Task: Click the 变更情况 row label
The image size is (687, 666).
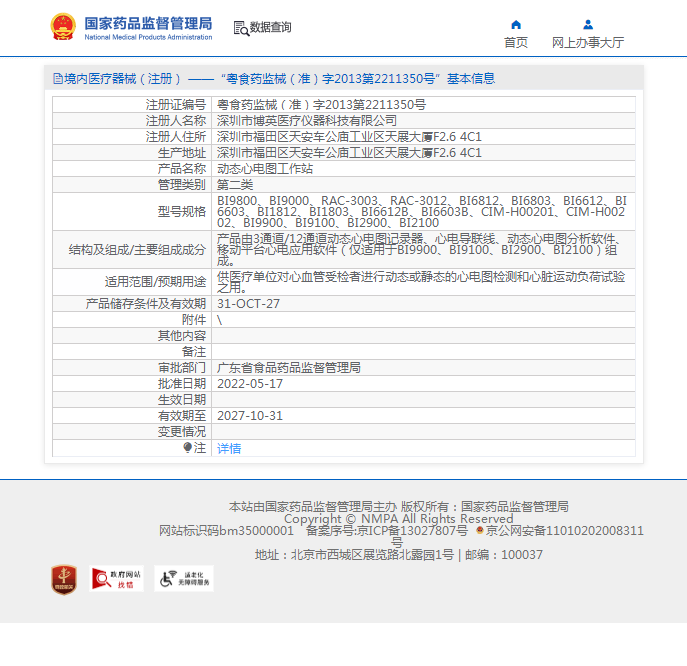Action: (x=182, y=432)
